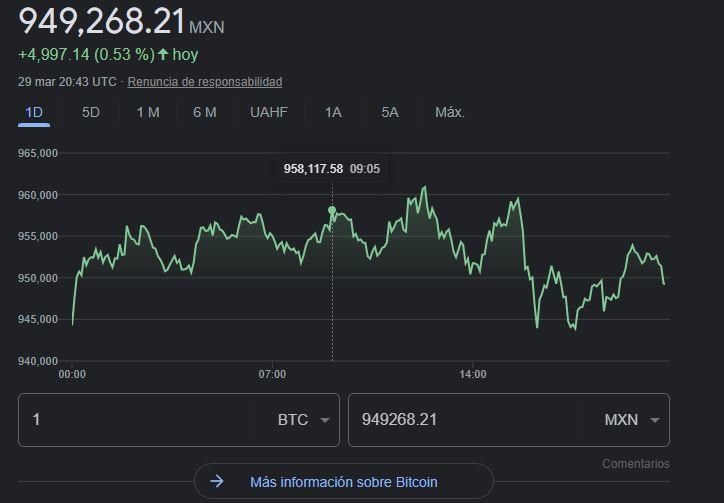
Task: Click Más información sobre Bitcoin button
Action: 344,482
